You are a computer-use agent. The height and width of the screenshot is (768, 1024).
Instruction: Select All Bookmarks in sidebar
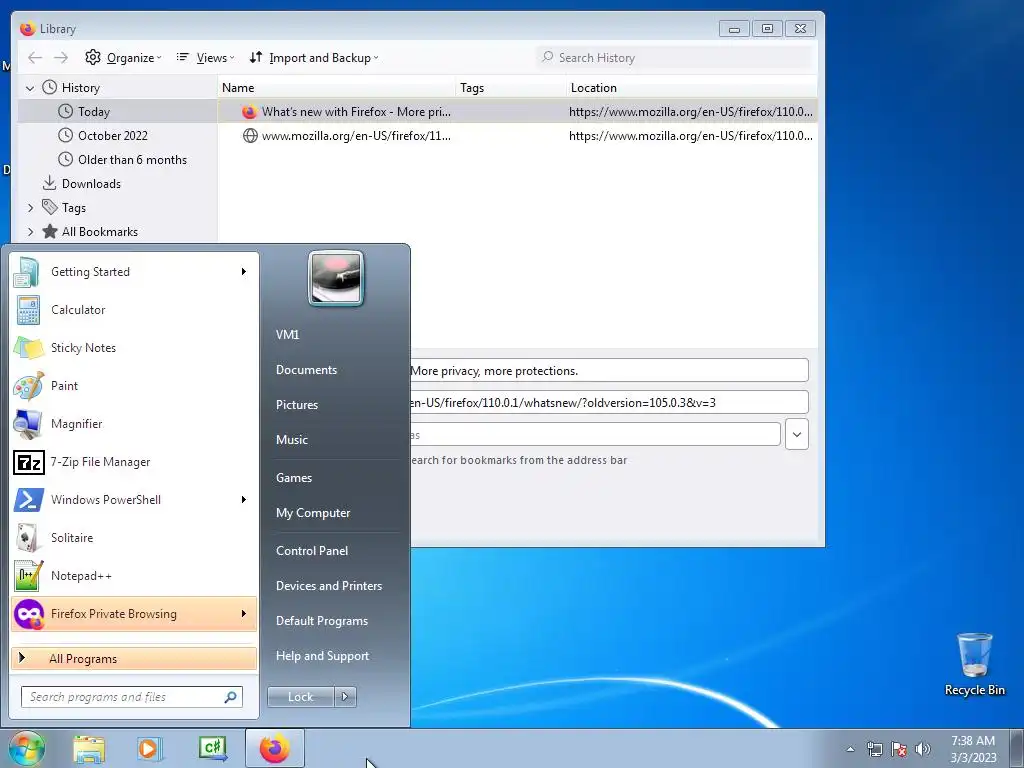99,232
